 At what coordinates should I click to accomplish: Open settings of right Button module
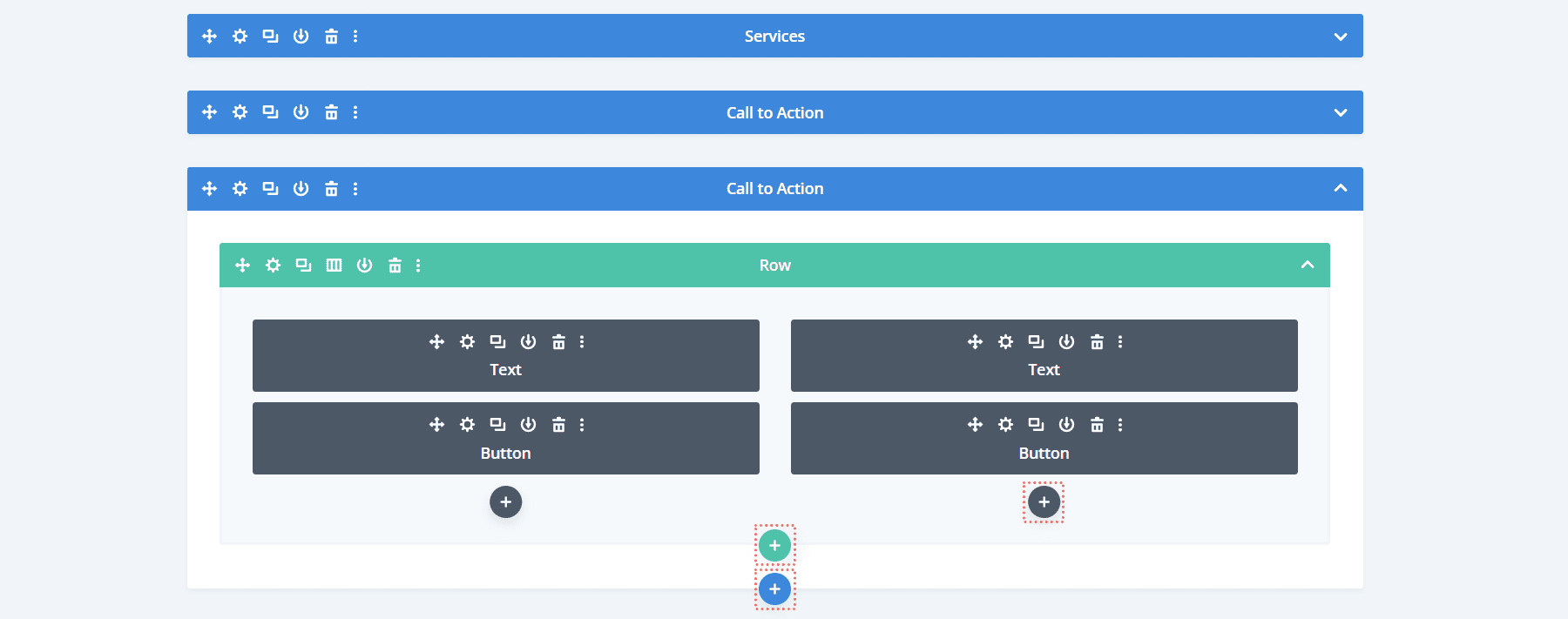(x=1005, y=425)
